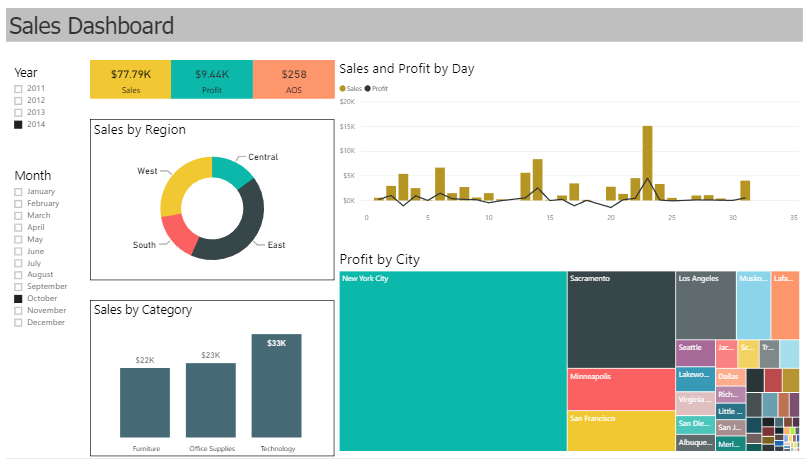Click the $258 AOS card
811x459 pixels.
pyautogui.click(x=294, y=79)
